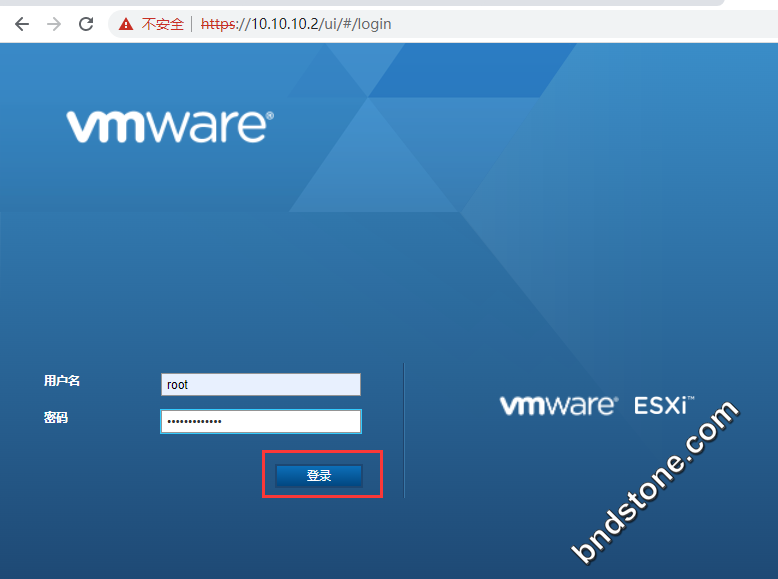
Task: Click the browser forward arrow
Action: pos(54,24)
